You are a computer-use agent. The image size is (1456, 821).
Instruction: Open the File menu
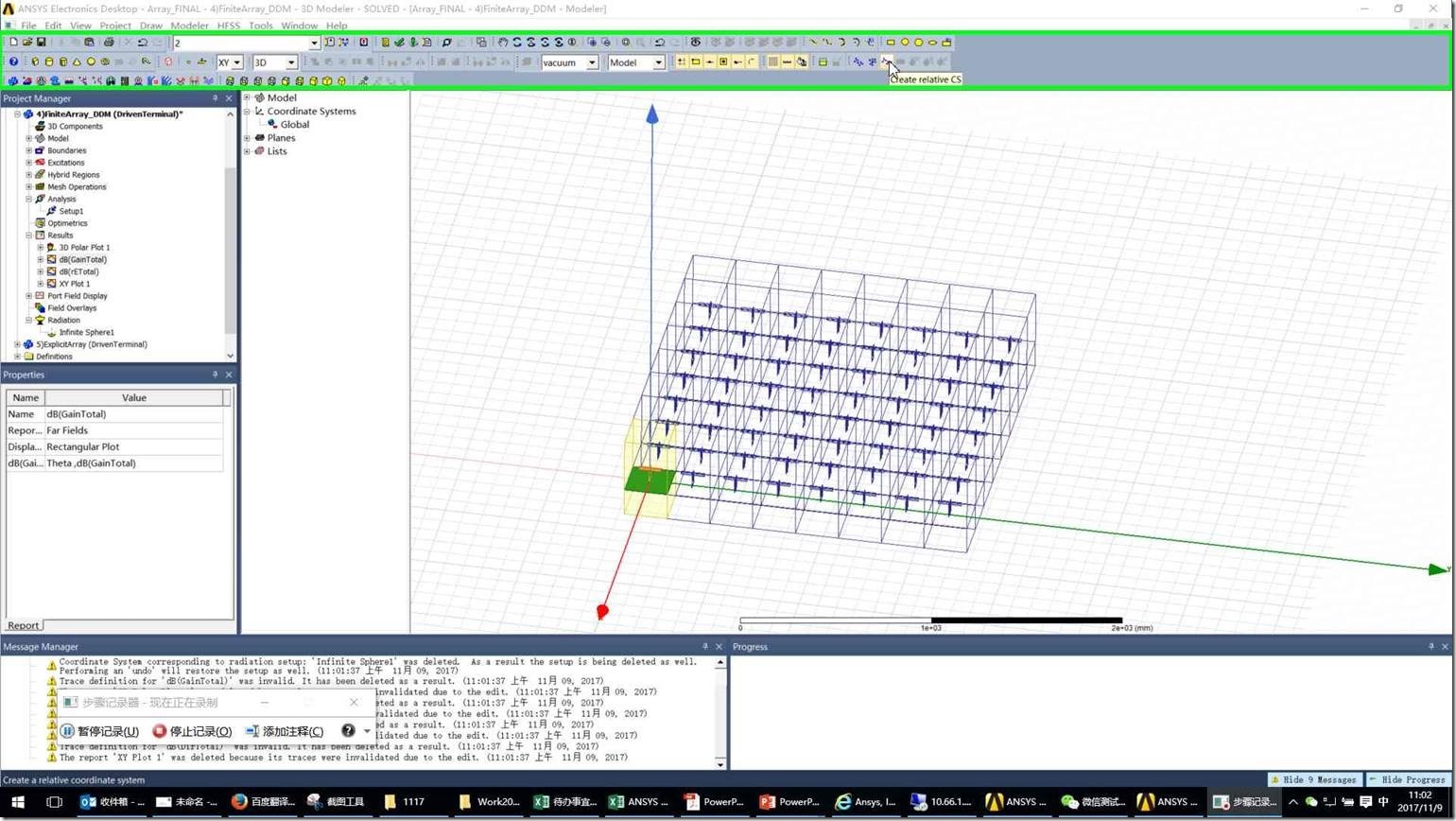click(28, 26)
